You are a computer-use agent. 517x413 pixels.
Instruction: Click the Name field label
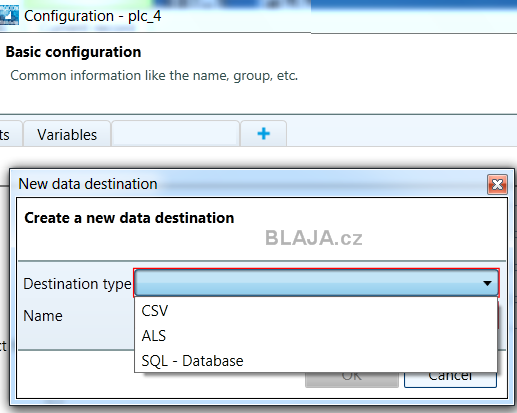[43, 316]
